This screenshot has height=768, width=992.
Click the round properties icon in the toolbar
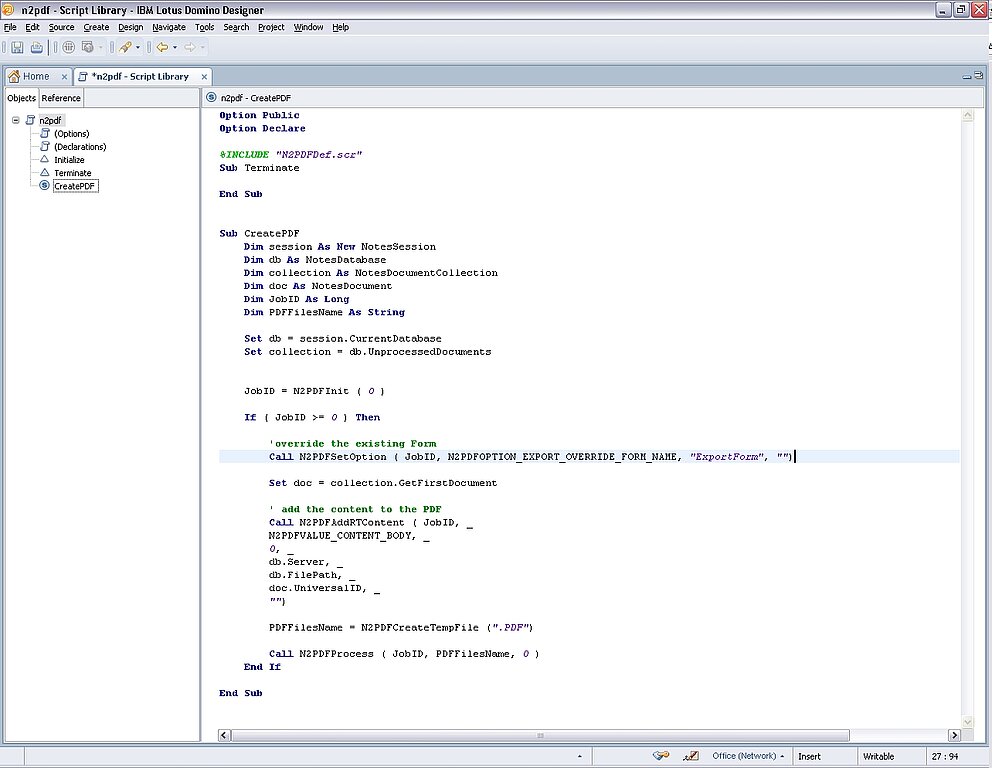click(x=69, y=47)
